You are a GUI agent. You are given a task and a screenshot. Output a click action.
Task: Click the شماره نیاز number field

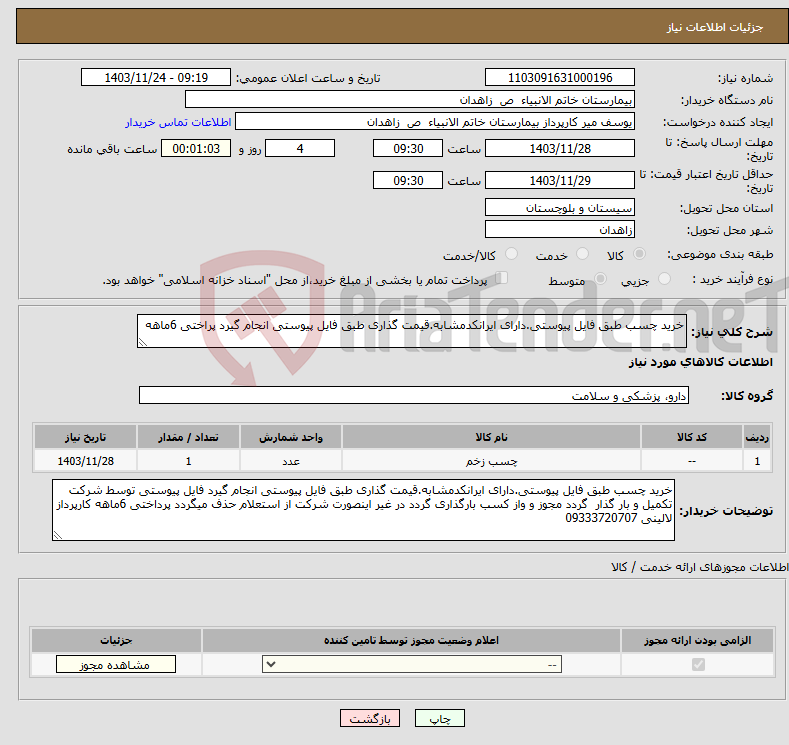pos(559,78)
